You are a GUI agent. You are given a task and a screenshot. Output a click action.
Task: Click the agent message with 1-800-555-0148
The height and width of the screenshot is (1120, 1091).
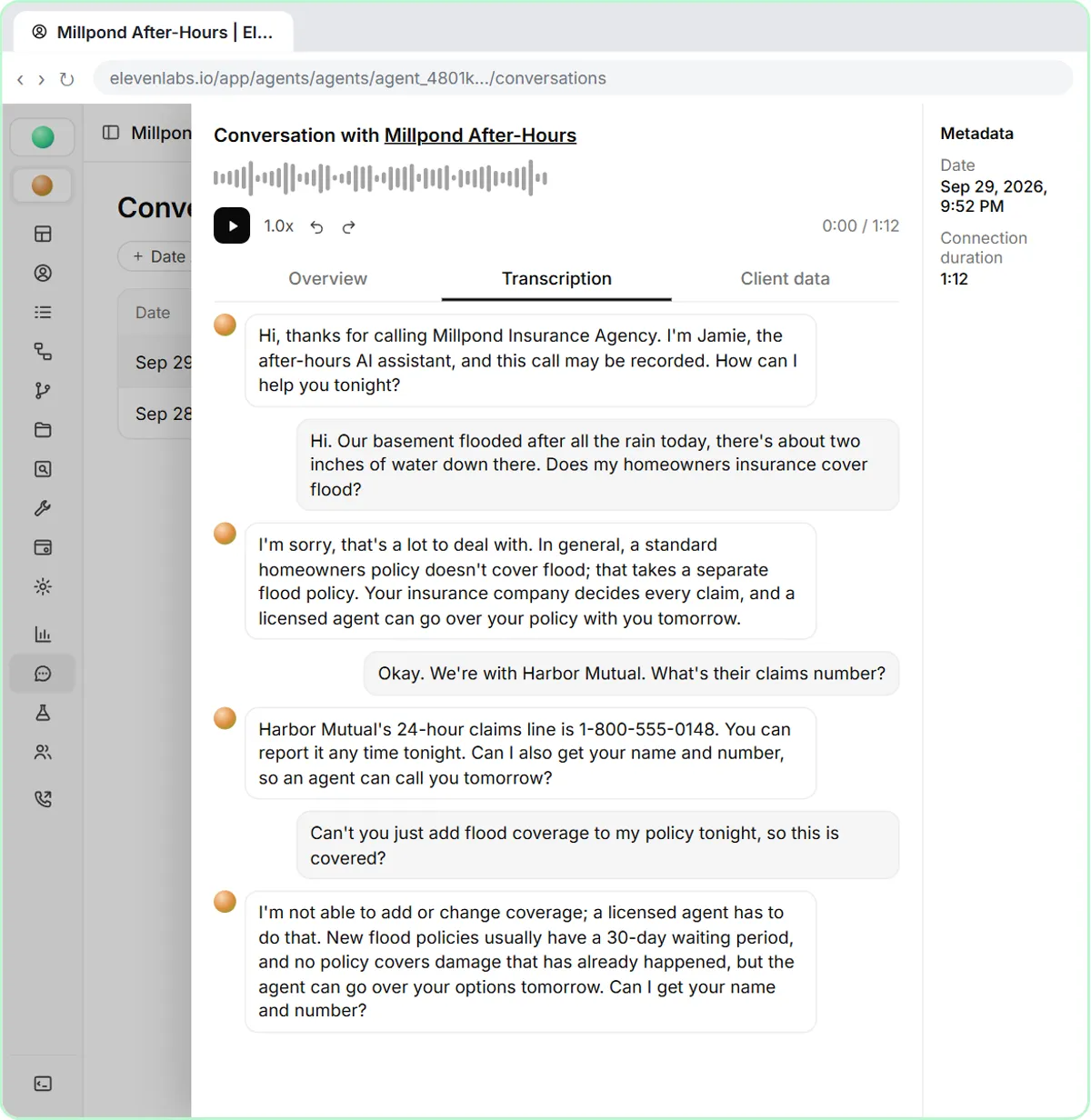(530, 753)
